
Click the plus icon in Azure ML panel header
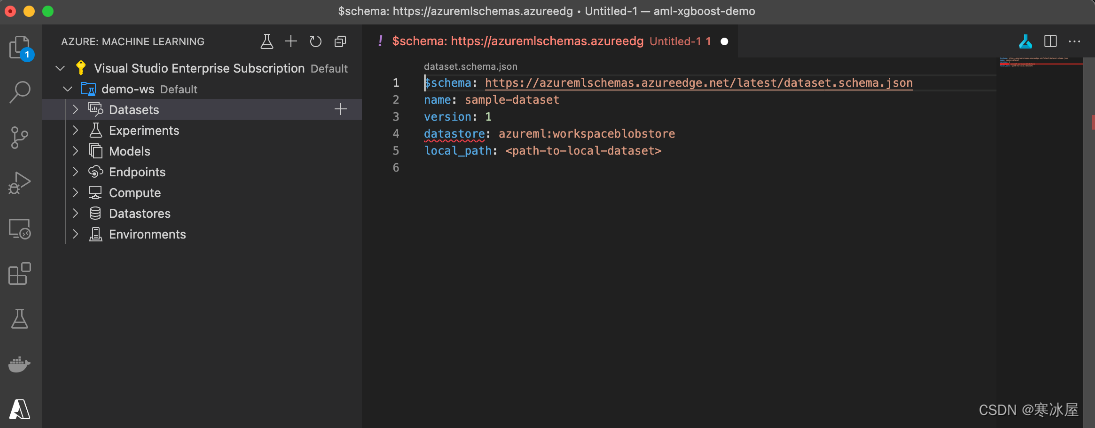[291, 41]
